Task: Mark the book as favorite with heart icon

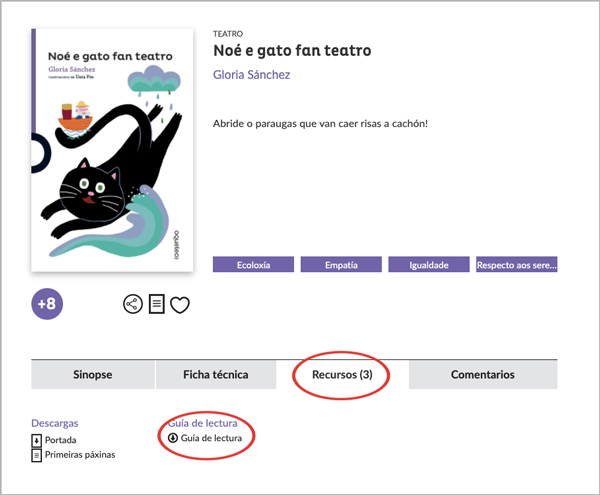Action: coord(180,305)
